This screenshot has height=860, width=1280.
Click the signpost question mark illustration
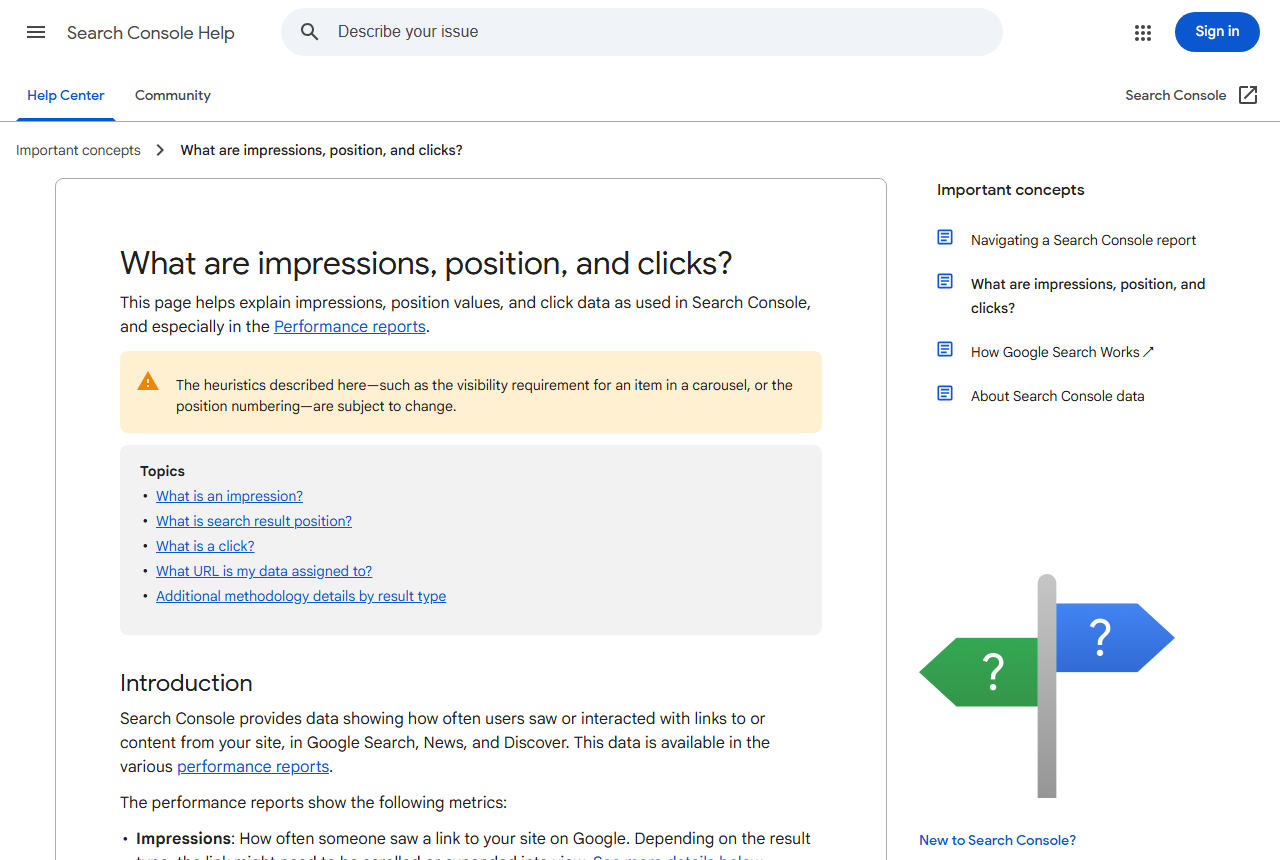click(1047, 686)
